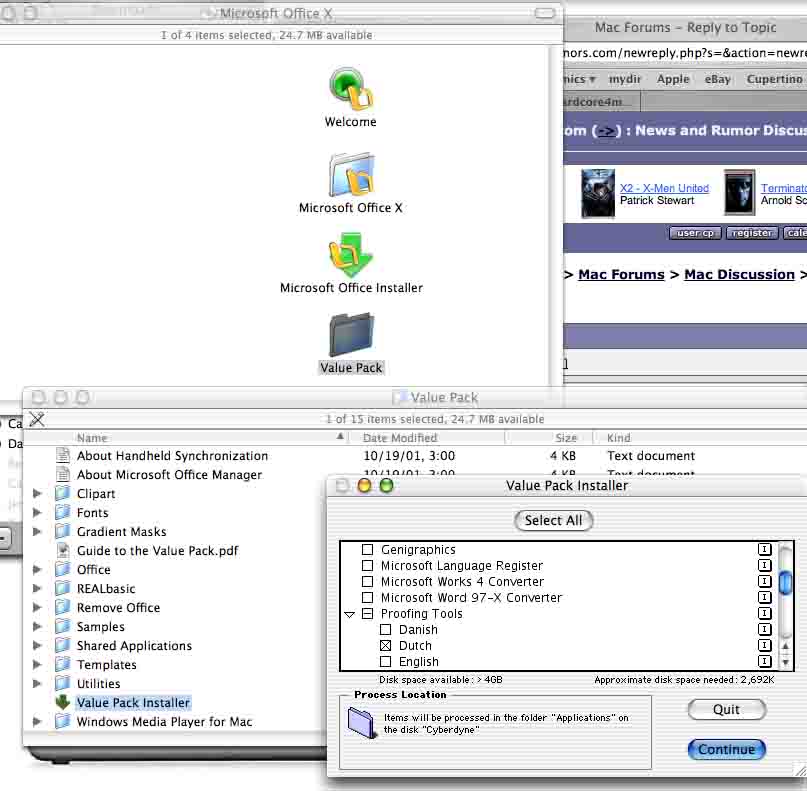Click the Remove Office folder icon
The image size is (807, 791).
point(63,607)
